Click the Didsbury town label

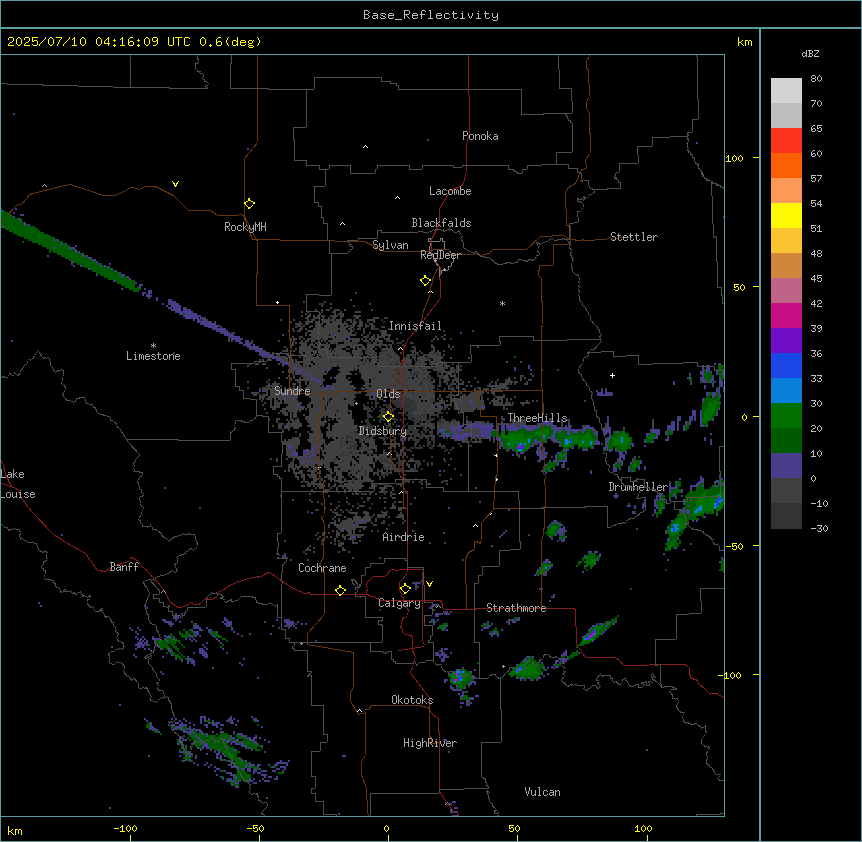pos(383,431)
